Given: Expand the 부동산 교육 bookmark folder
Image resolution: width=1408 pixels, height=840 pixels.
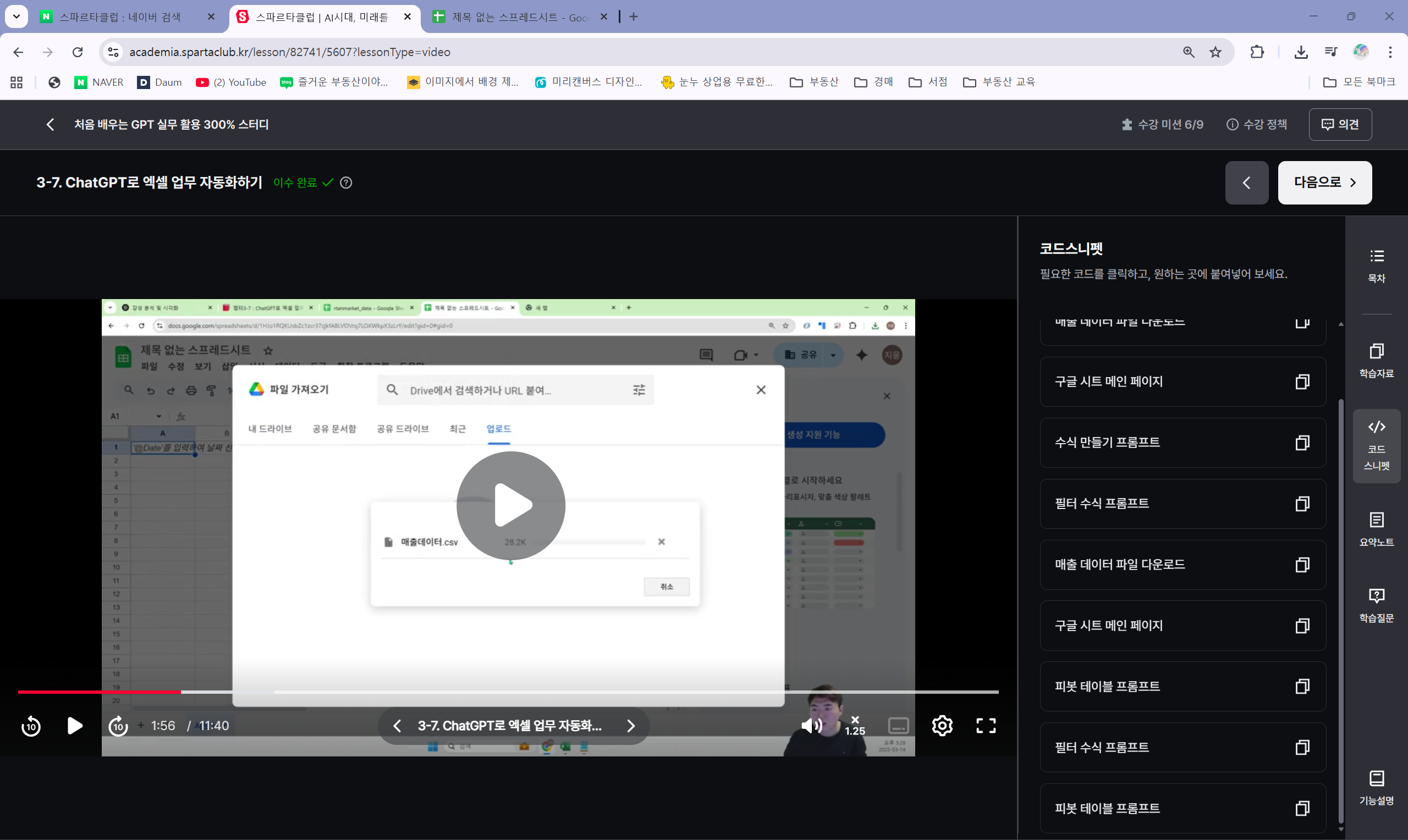Looking at the screenshot, I should point(999,82).
